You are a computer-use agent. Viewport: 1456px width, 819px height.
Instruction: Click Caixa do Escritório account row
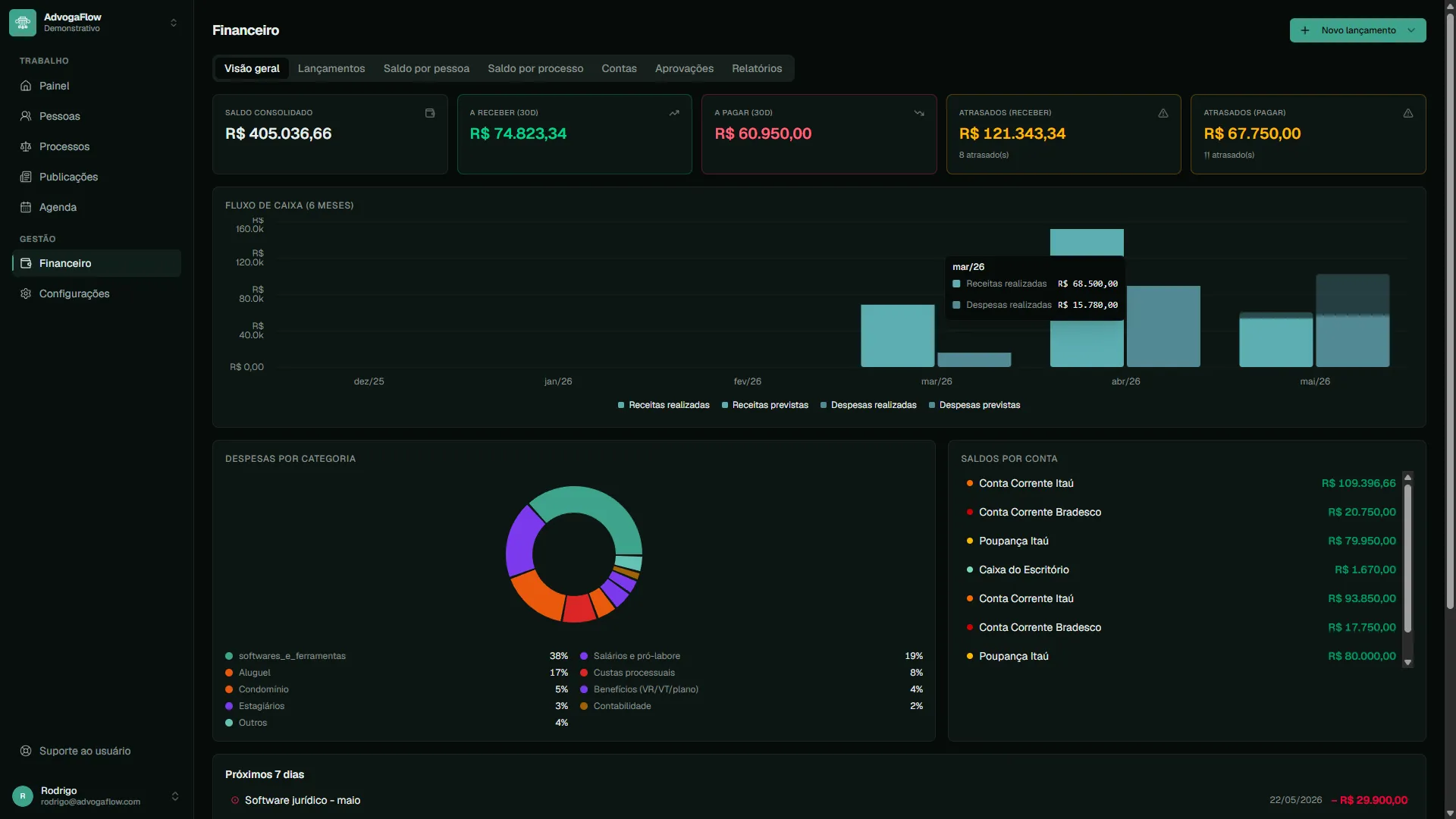click(1181, 570)
